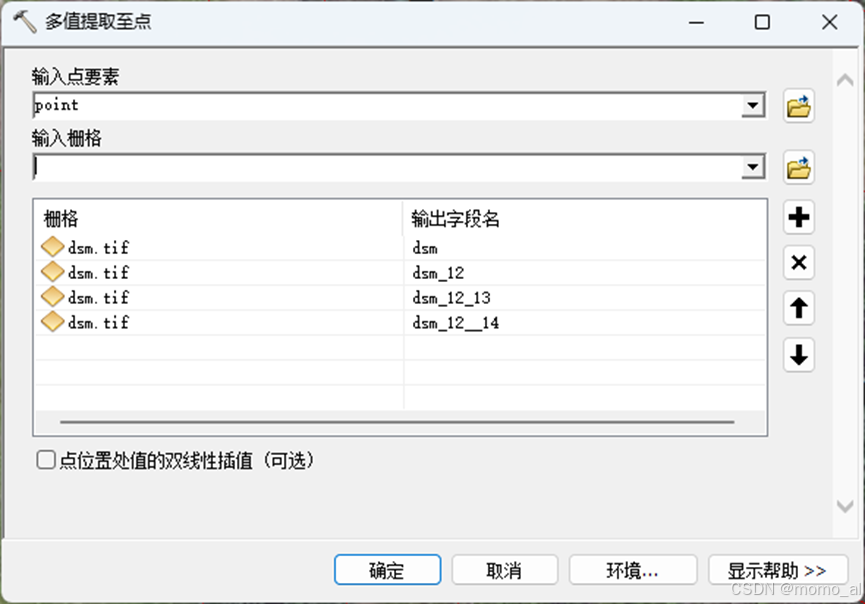The image size is (865, 604).
Task: Open the 输入栅格 dropdown arrow
Action: (x=752, y=167)
